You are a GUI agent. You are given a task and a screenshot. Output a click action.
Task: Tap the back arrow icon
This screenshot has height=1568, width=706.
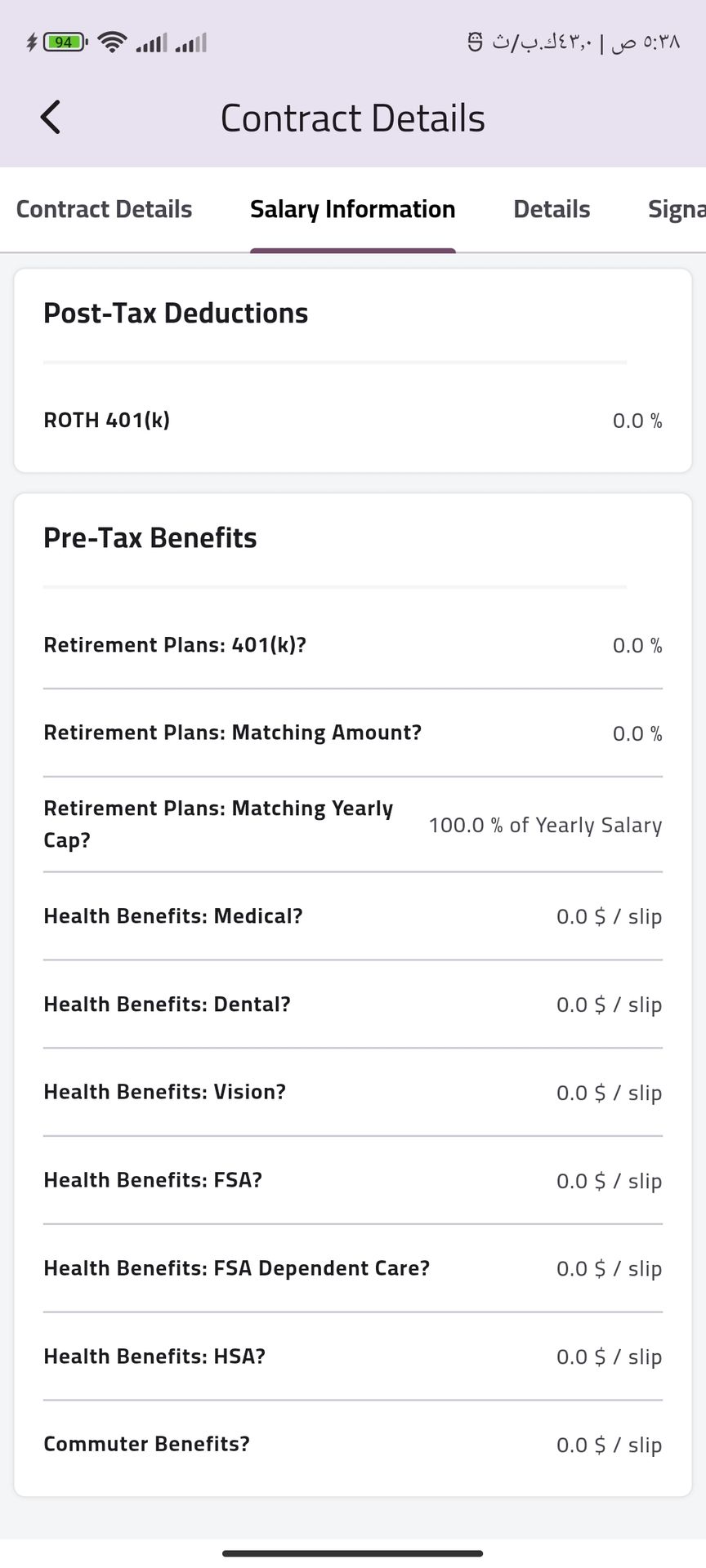tap(51, 118)
